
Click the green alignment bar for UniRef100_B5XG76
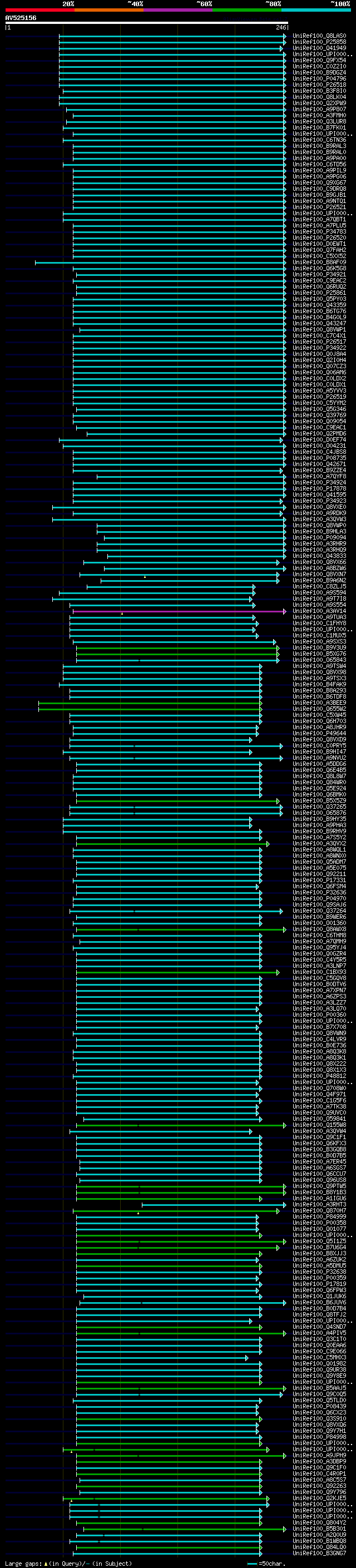pos(177,654)
